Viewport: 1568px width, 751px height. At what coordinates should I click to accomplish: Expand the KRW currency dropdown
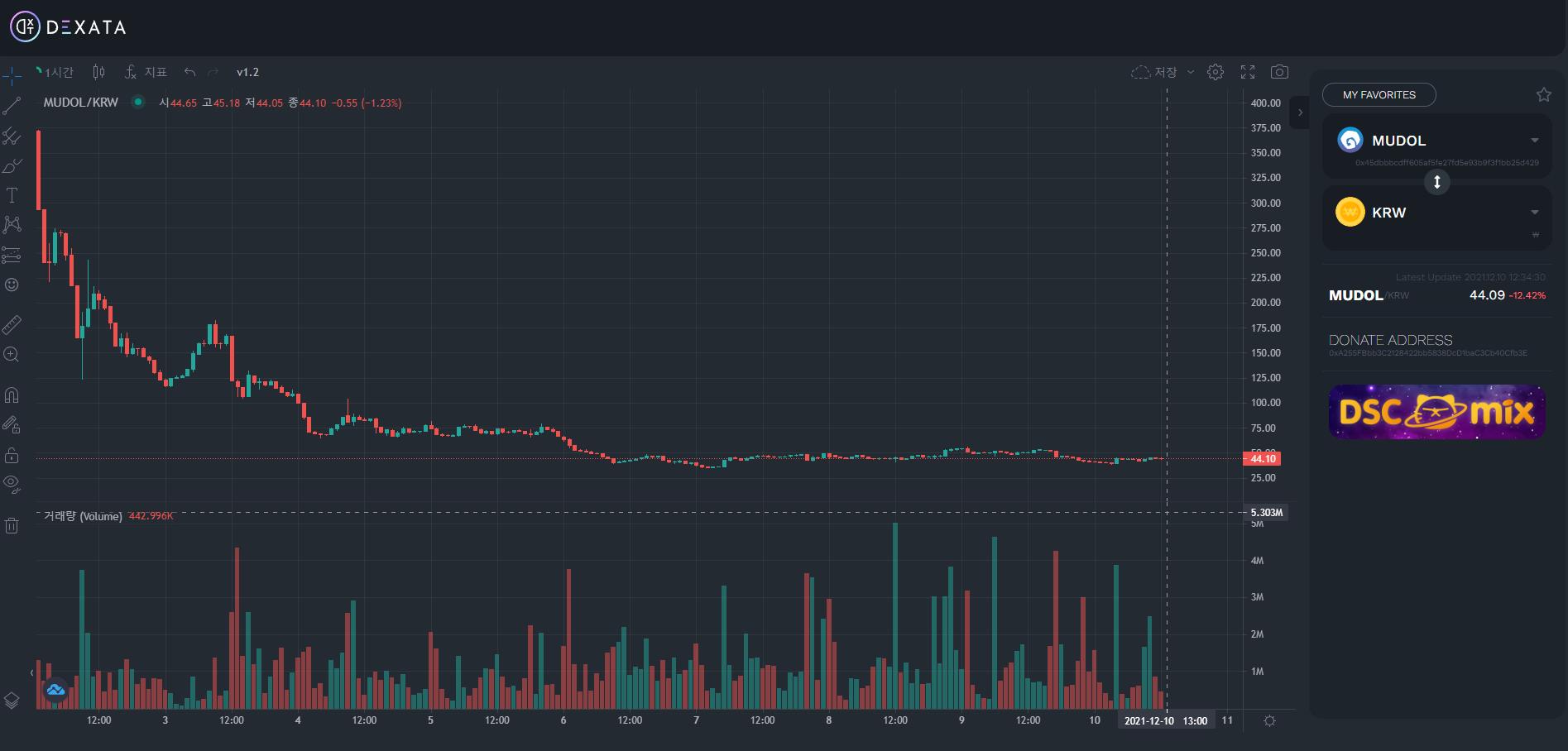tap(1535, 213)
